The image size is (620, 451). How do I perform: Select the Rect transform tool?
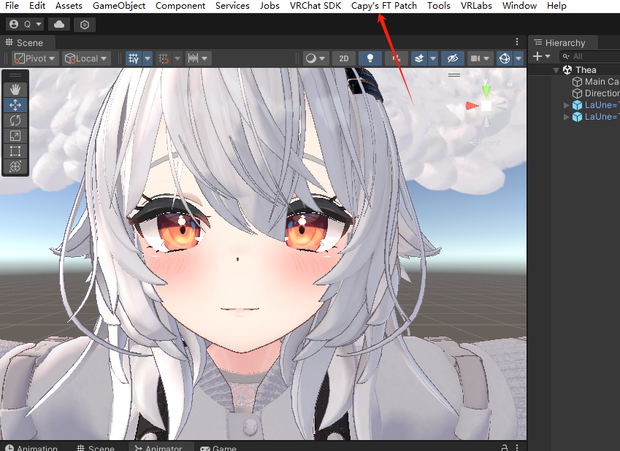click(x=15, y=151)
